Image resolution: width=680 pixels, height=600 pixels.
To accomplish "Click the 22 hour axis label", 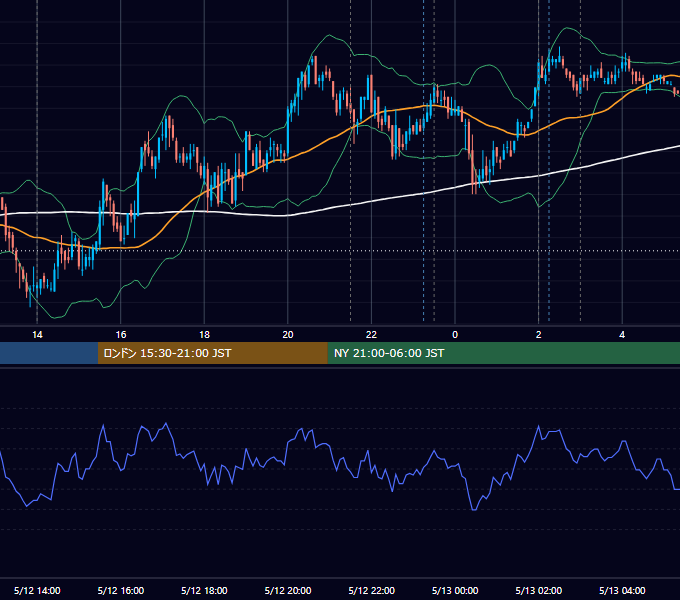I will 371,335.
